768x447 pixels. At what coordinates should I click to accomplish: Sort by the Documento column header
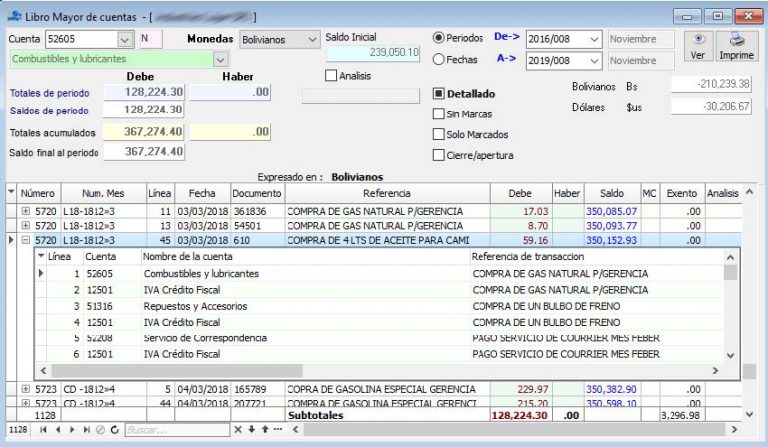click(x=257, y=193)
